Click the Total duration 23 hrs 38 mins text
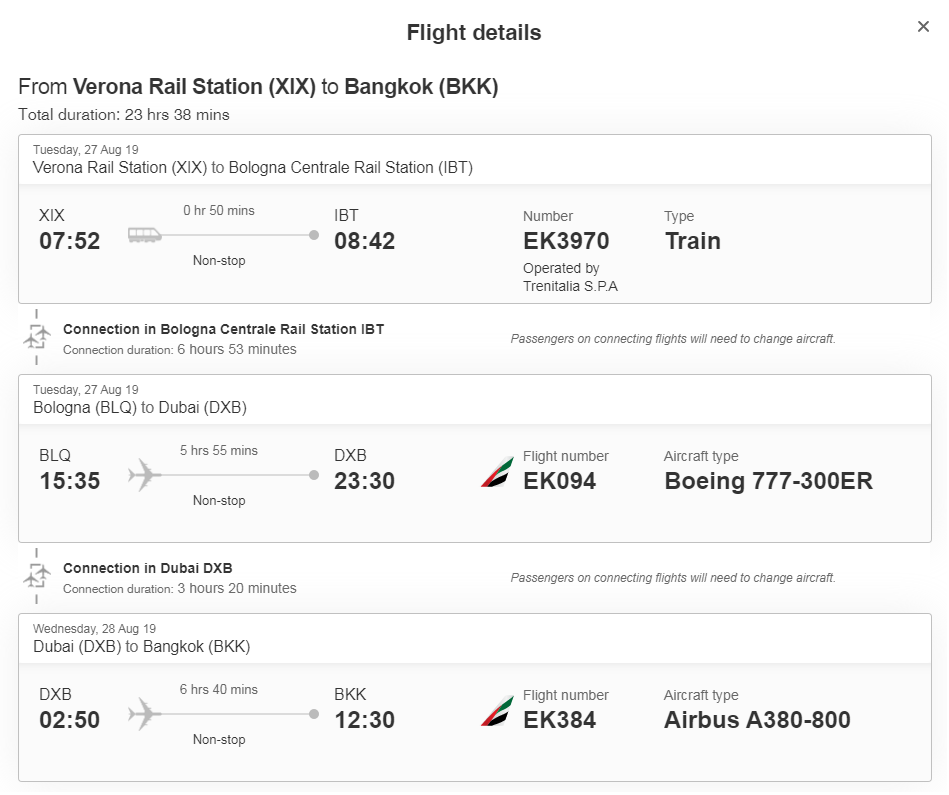The height and width of the screenshot is (795, 949). (123, 114)
